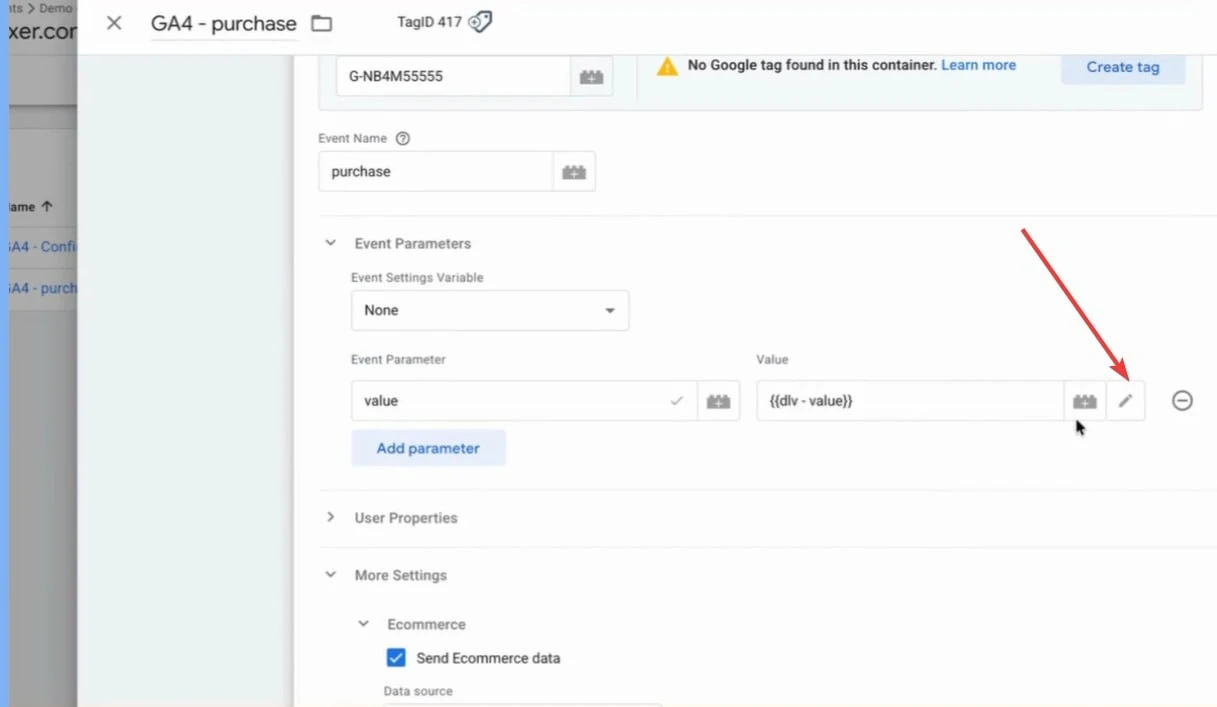Viewport: 1217px width, 707px height.
Task: Collapse the More Settings section
Action: (330, 576)
